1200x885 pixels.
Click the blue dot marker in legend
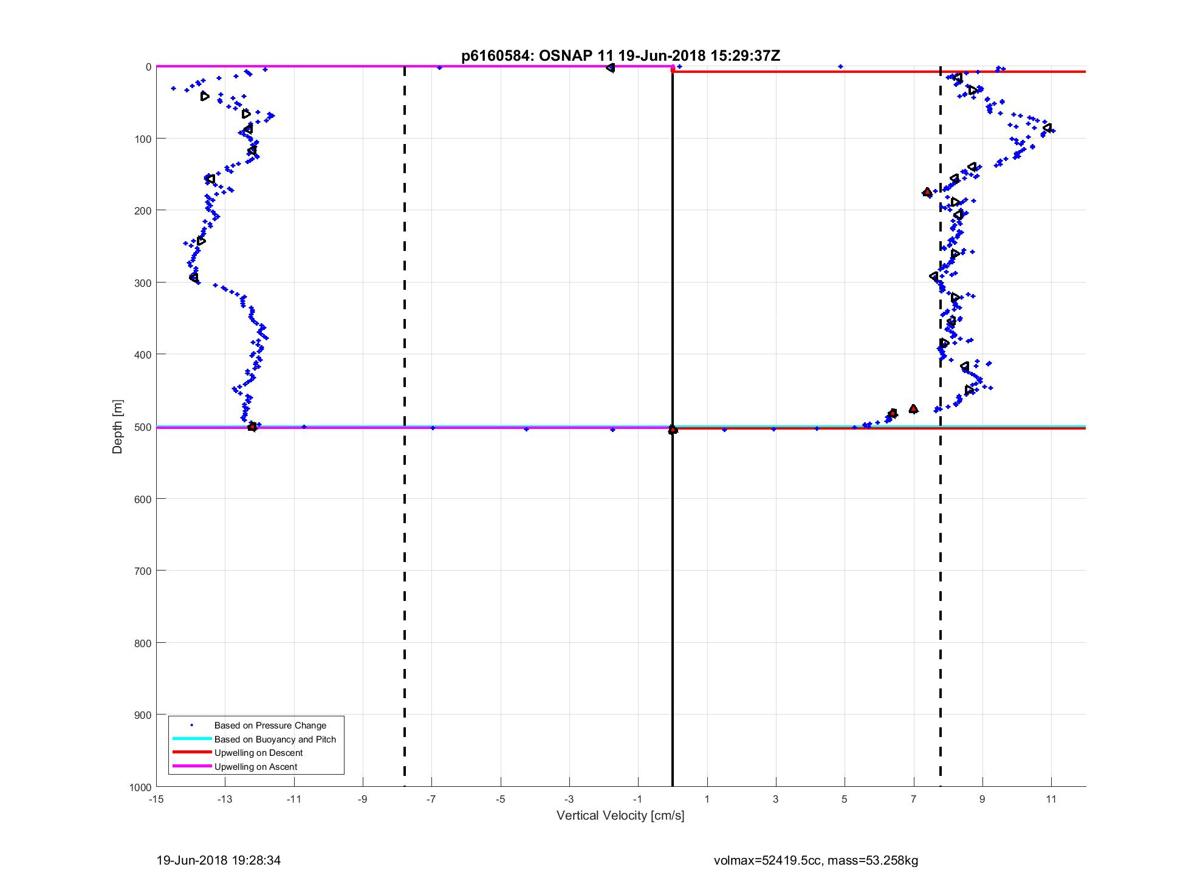[x=191, y=724]
